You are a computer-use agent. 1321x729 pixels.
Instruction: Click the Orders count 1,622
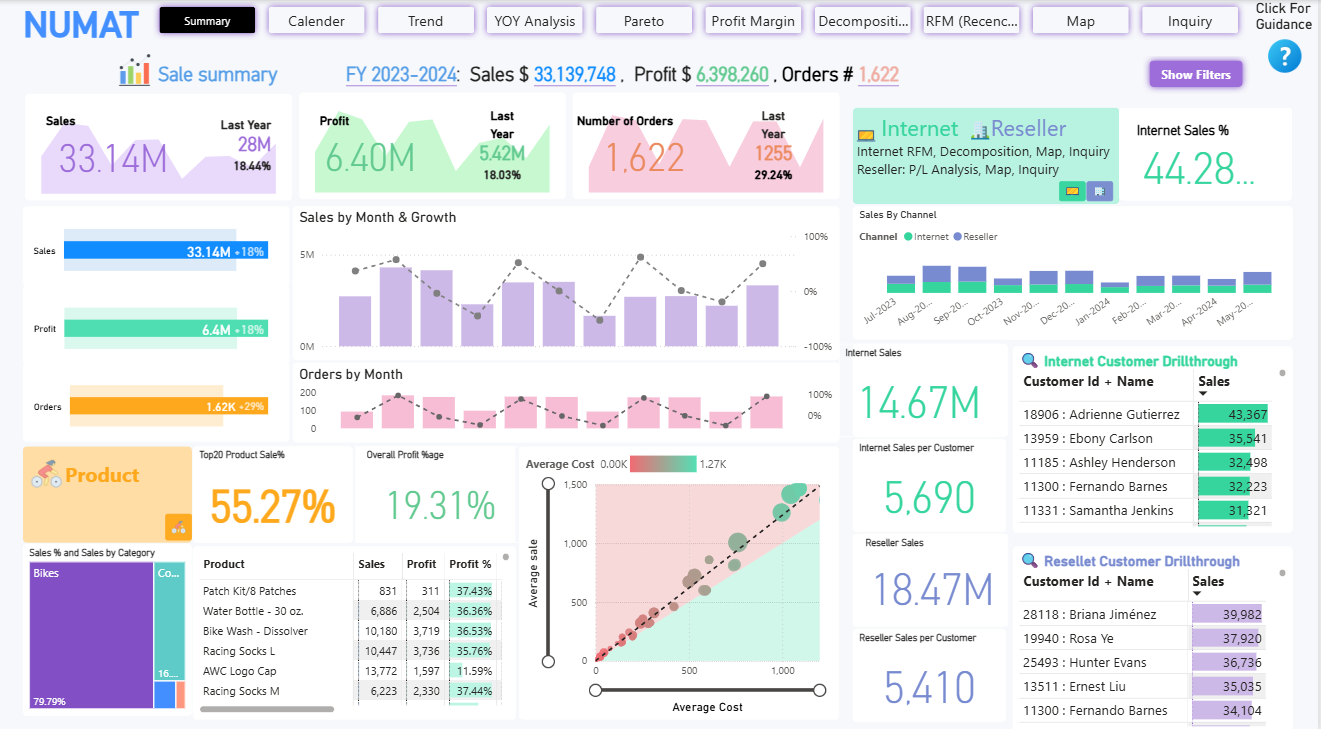click(878, 74)
